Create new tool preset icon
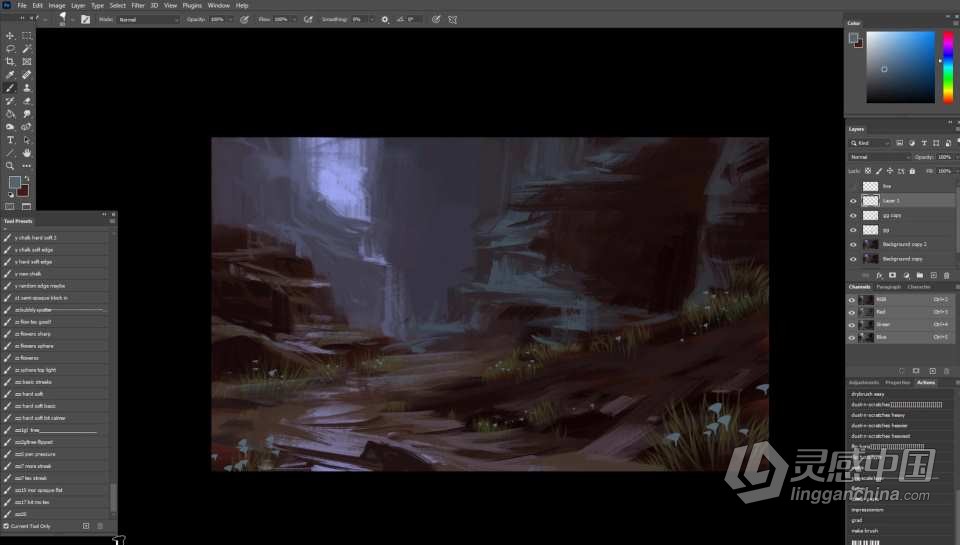 pyautogui.click(x=86, y=526)
